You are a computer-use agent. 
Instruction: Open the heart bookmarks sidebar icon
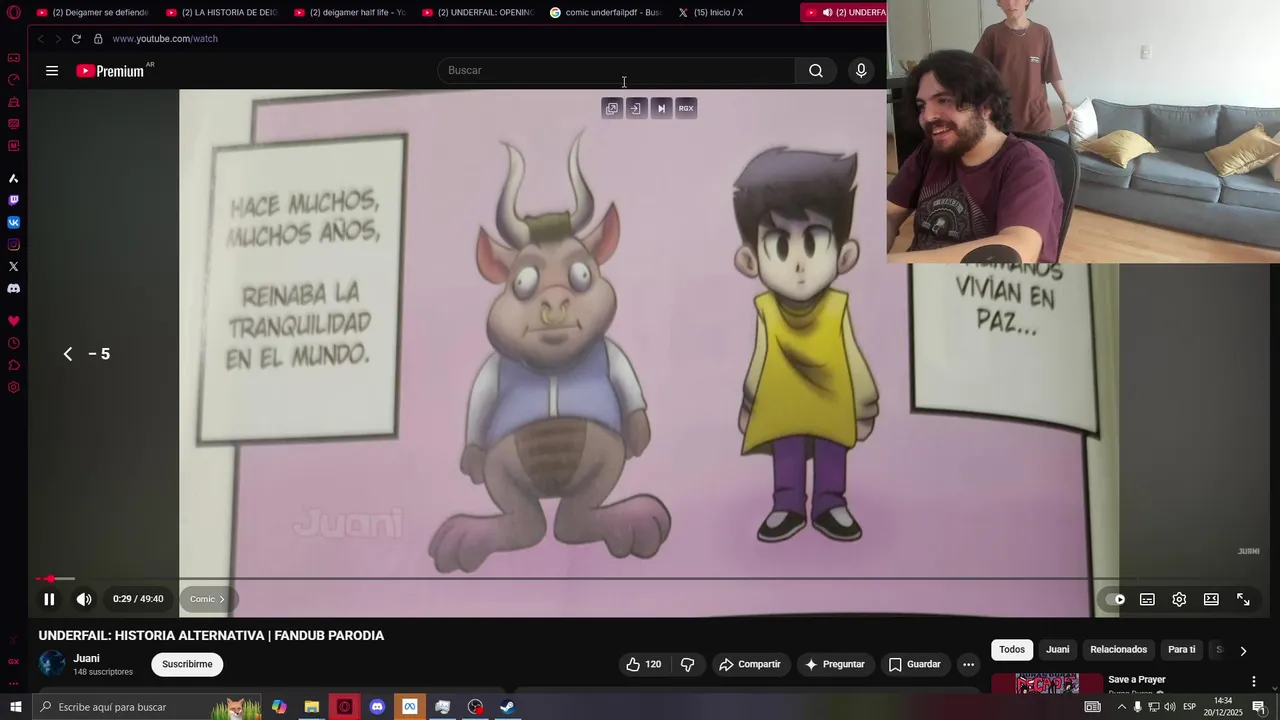pos(13,321)
